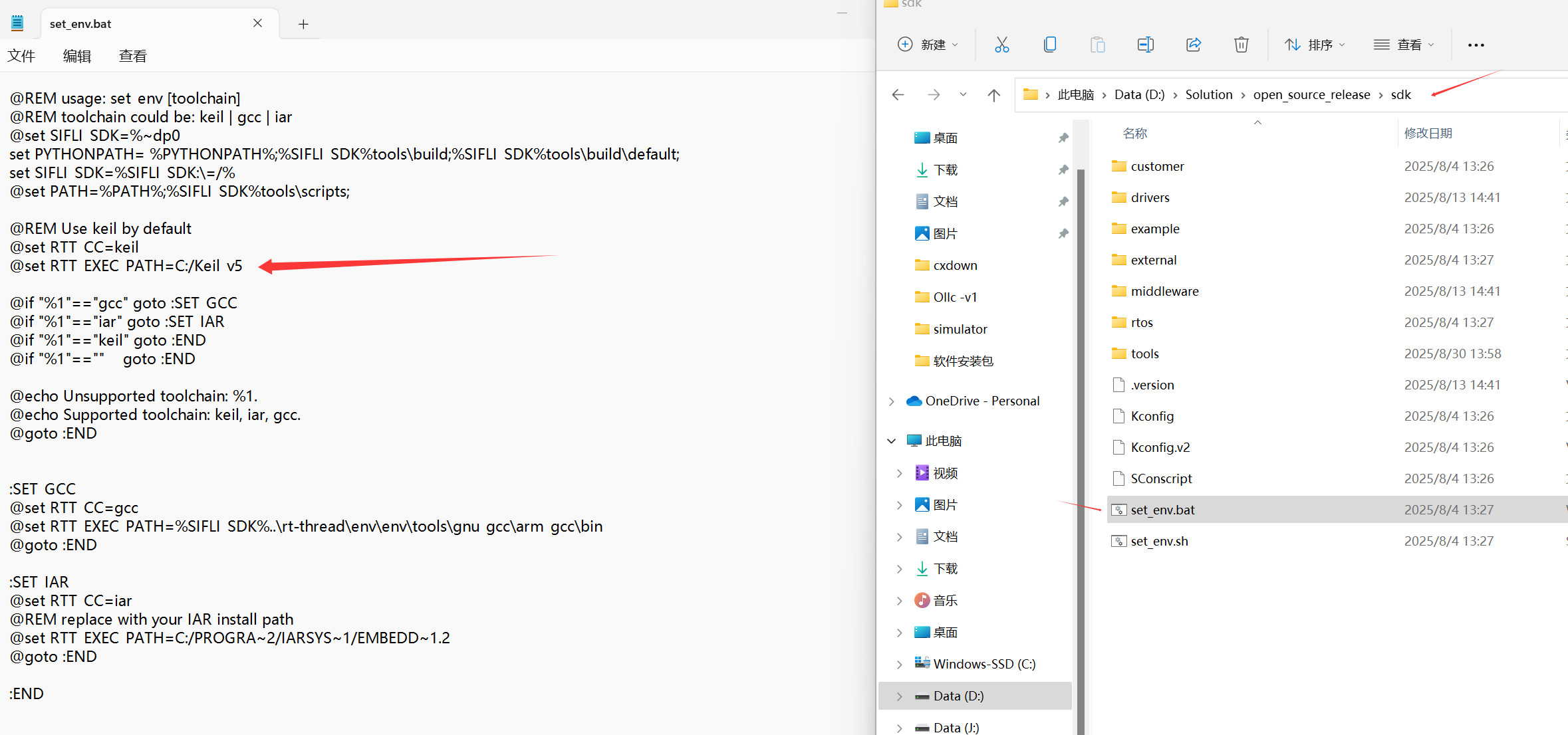Navigate back with the left arrow
The height and width of the screenshot is (735, 1568).
898,95
